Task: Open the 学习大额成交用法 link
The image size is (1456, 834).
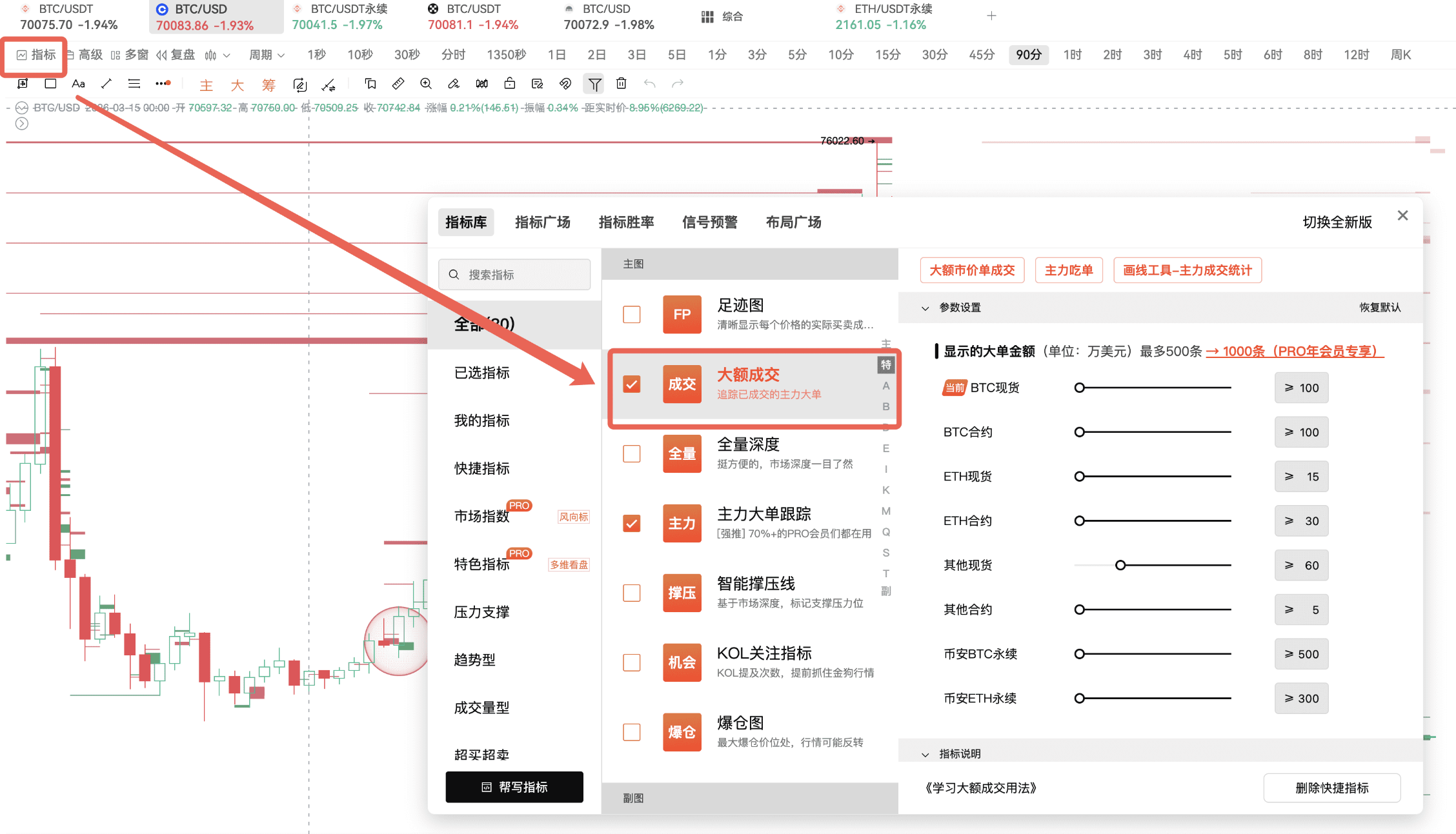Action: [x=980, y=788]
